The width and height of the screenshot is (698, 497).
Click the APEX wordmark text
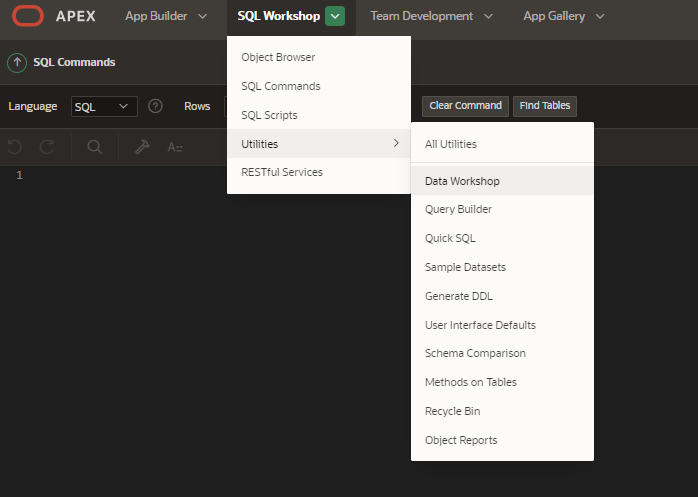pos(76,16)
